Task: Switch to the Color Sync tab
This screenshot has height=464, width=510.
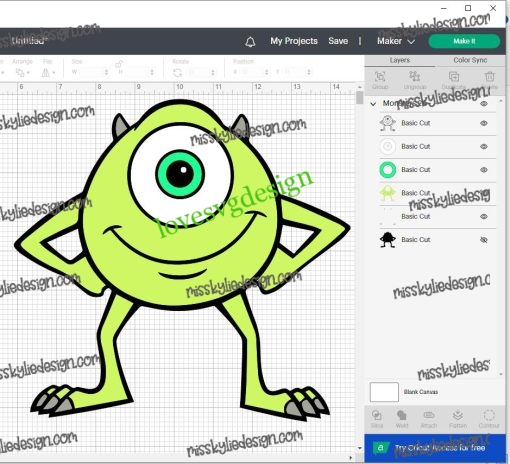Action: (470, 60)
